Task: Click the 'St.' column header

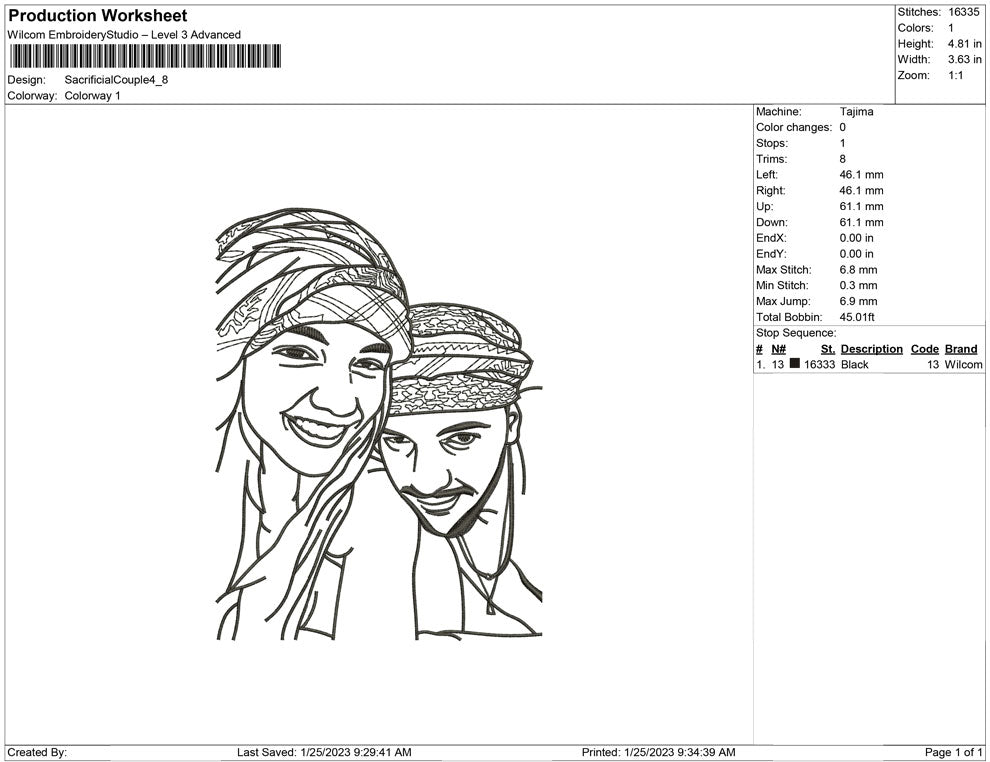Action: 828,349
